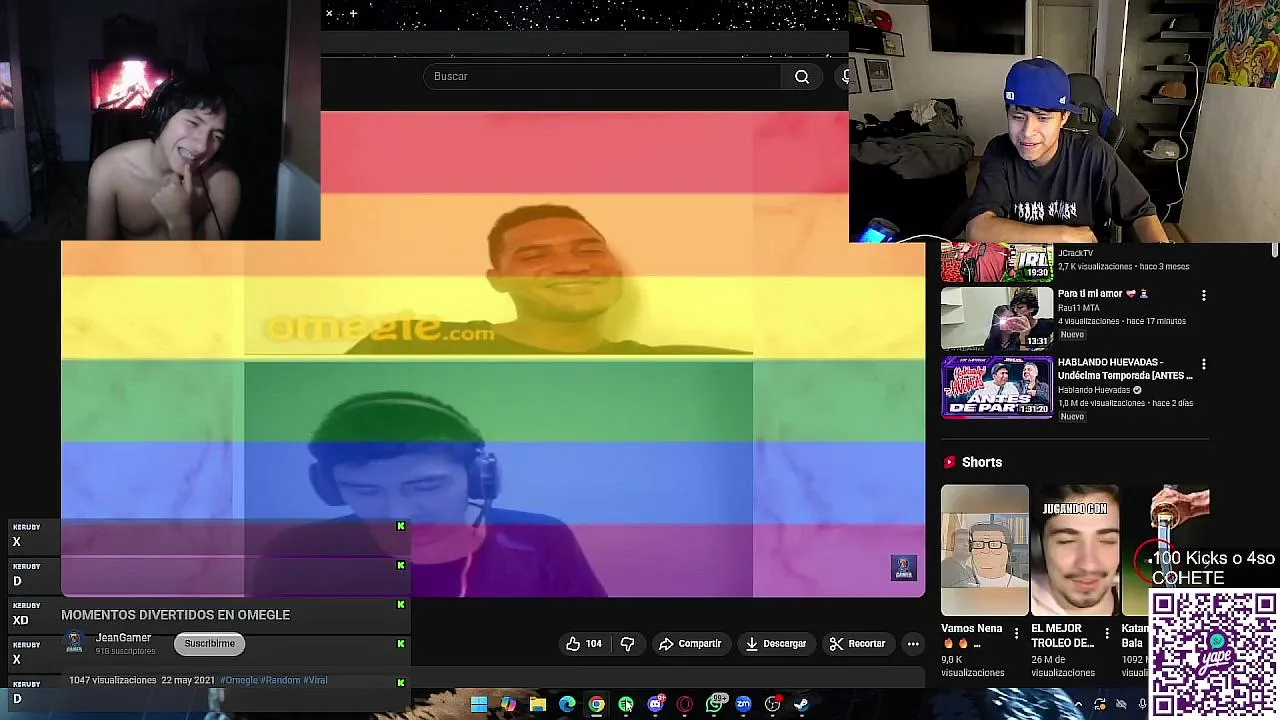
Task: Open options for 'EL MEJOR TROLEO DE' short
Action: pyautogui.click(x=1107, y=633)
